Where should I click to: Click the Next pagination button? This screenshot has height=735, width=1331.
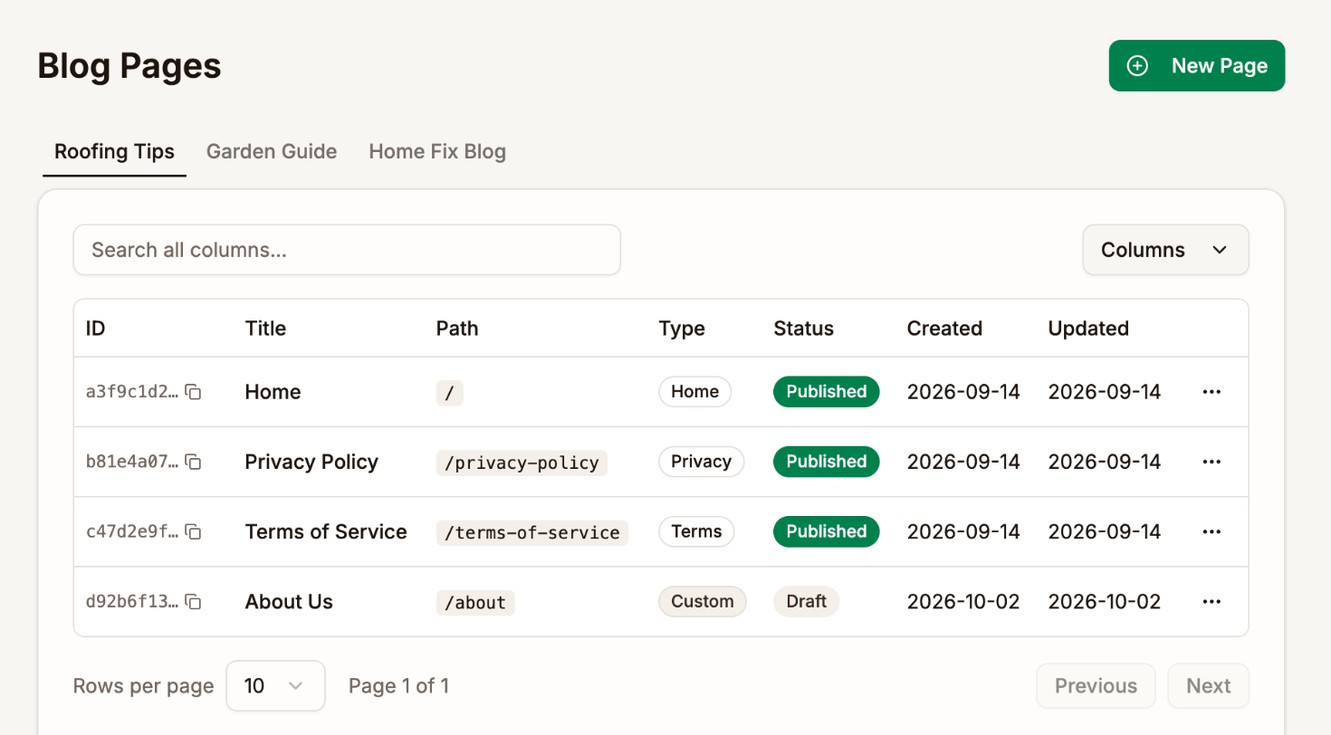[x=1208, y=686]
